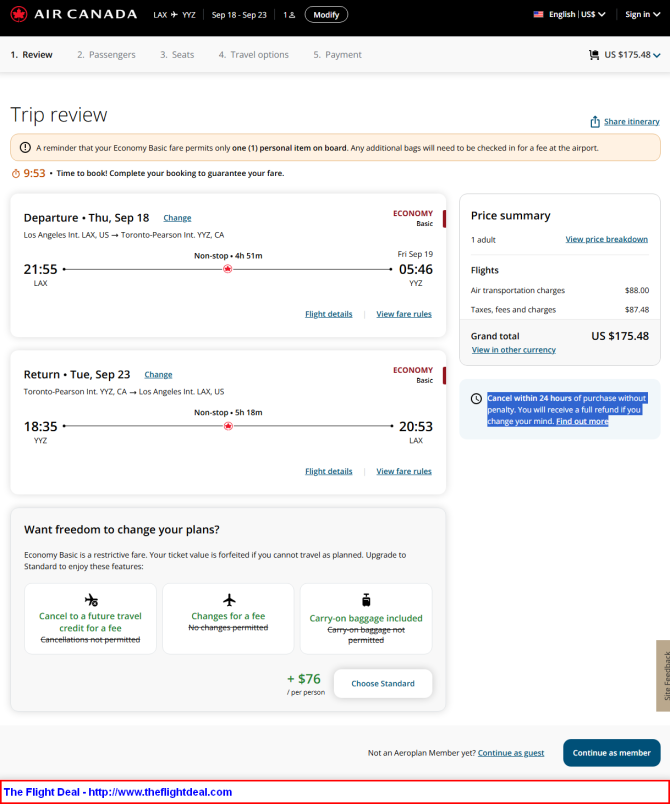Open return Flight details link
The width and height of the screenshot is (670, 804).
coord(329,471)
